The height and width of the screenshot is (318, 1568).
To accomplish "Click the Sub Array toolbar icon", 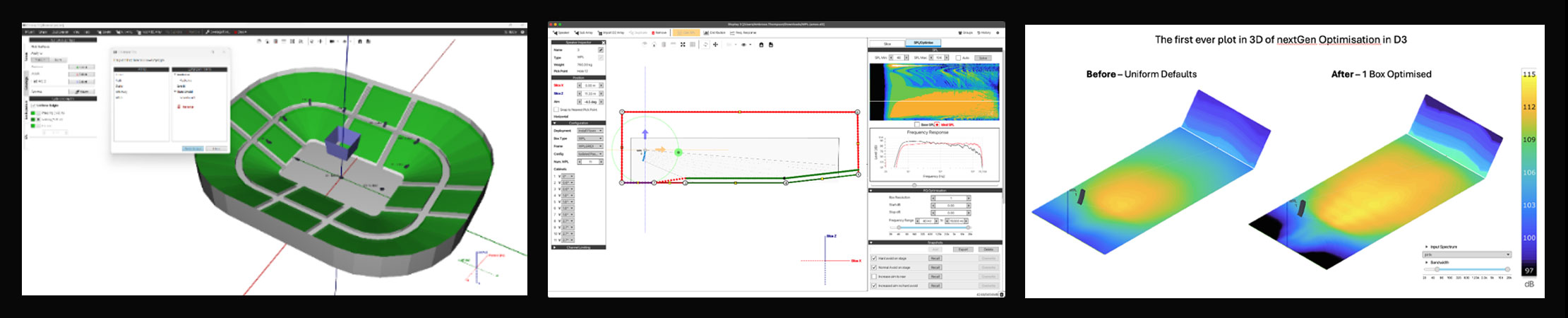I will tap(583, 33).
